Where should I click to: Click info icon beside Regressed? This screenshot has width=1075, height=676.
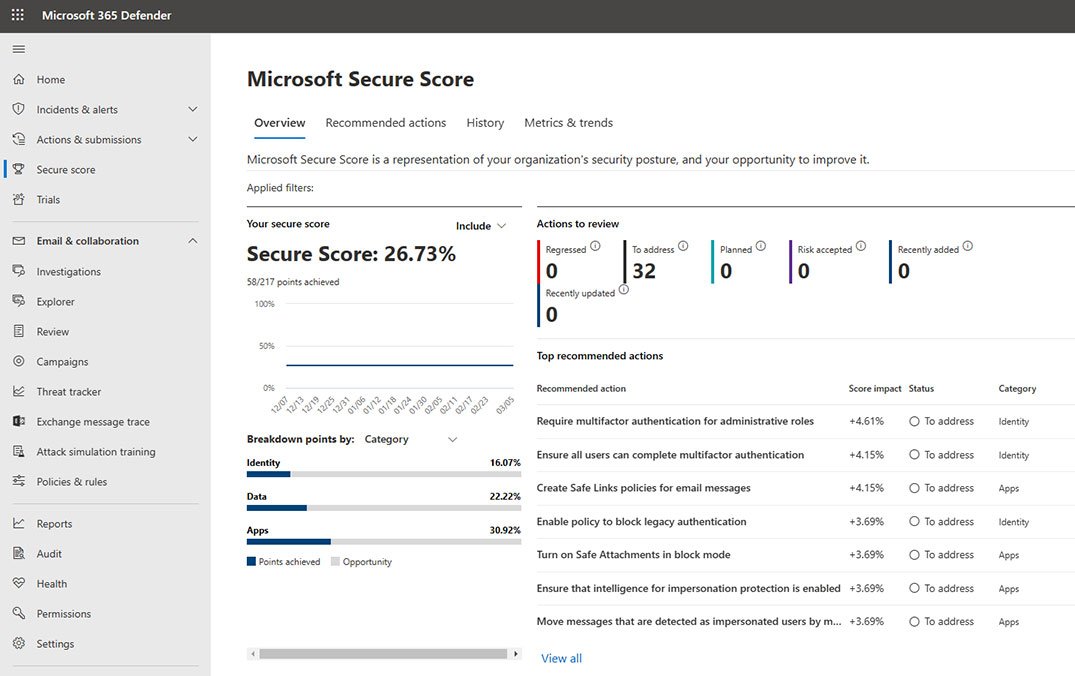point(595,246)
